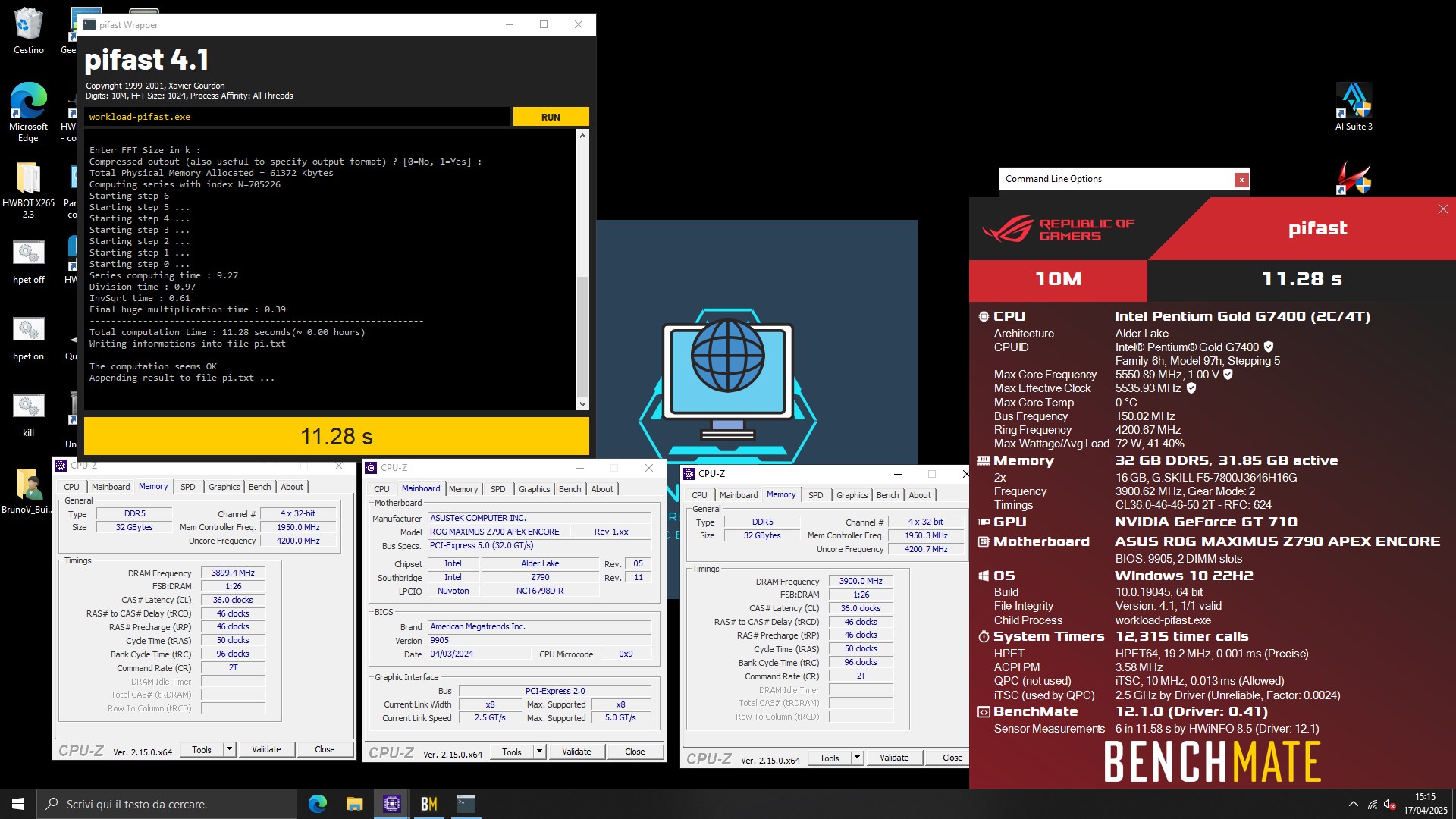
Task: Launch the hpet on batch file
Action: point(28,338)
